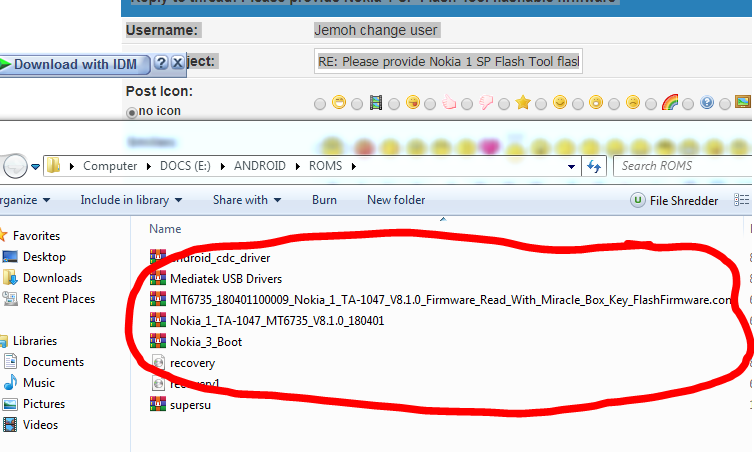Viewport: 754px width, 452px height.
Task: Click the Mediatek USB Drivers archive icon
Action: point(158,278)
